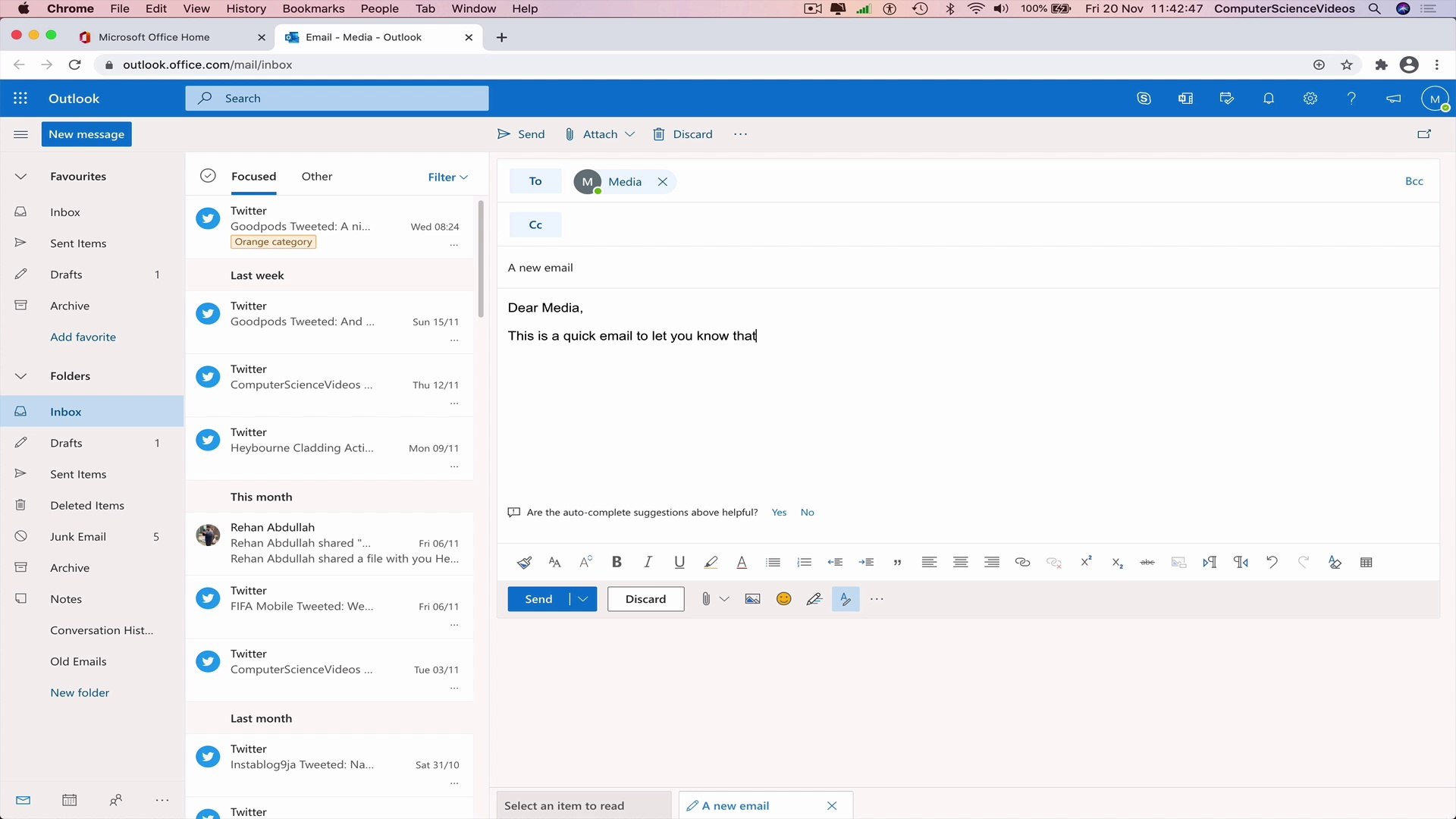The width and height of the screenshot is (1456, 819).
Task: Click the Undo arrow in formatting toolbar
Action: (x=1272, y=562)
